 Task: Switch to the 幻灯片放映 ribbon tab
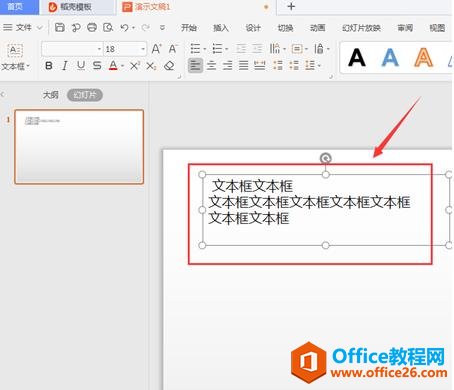[x=361, y=28]
